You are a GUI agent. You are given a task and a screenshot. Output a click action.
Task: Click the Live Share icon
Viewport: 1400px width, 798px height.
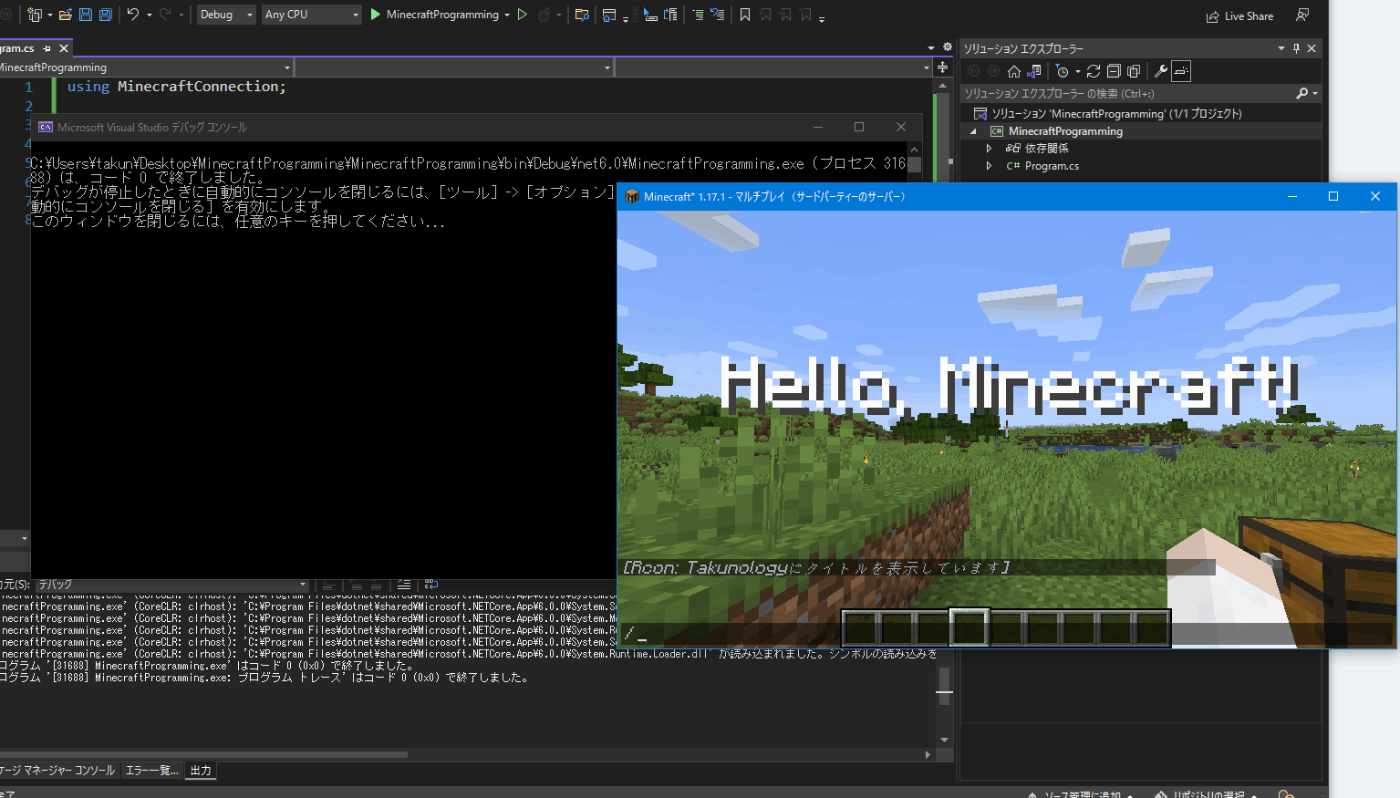1213,16
